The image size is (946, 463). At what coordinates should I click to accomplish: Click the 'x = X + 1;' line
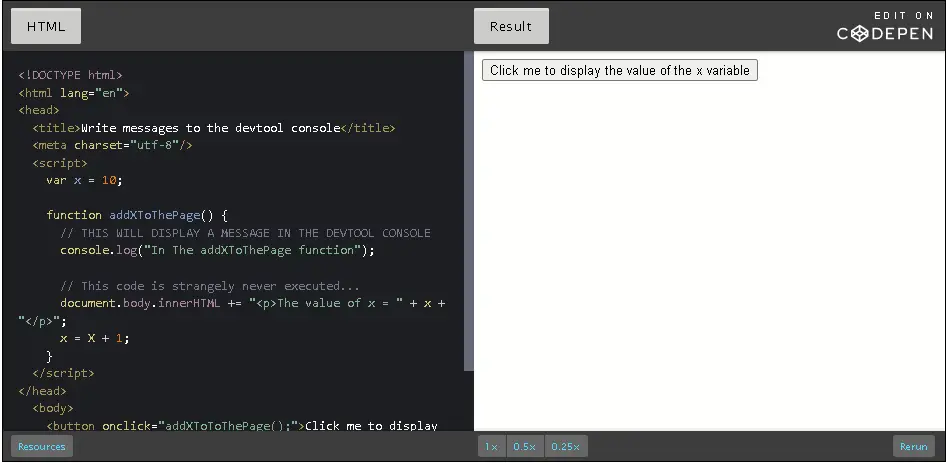click(x=95, y=339)
